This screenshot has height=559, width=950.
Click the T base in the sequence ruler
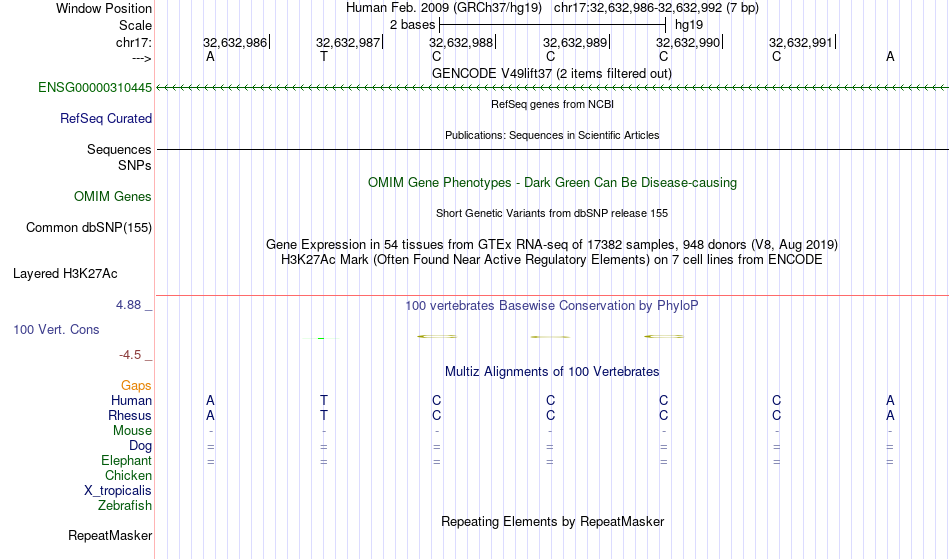324,57
